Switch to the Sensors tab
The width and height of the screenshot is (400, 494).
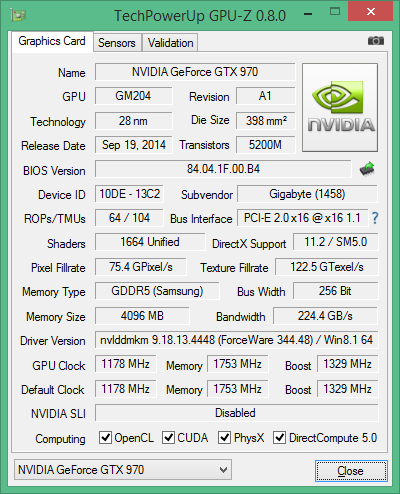point(117,43)
